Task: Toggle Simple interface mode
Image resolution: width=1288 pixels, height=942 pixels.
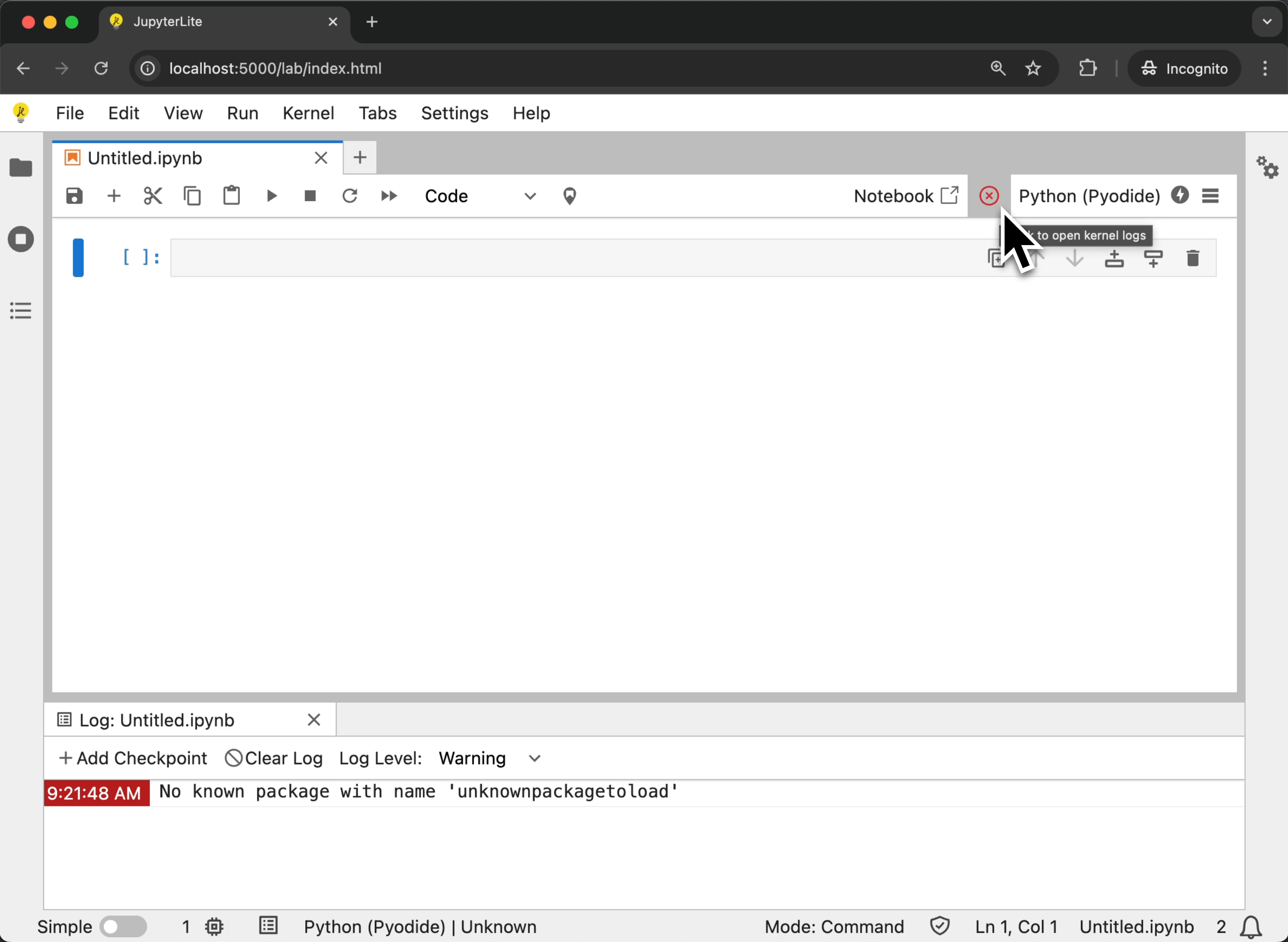Action: click(124, 926)
